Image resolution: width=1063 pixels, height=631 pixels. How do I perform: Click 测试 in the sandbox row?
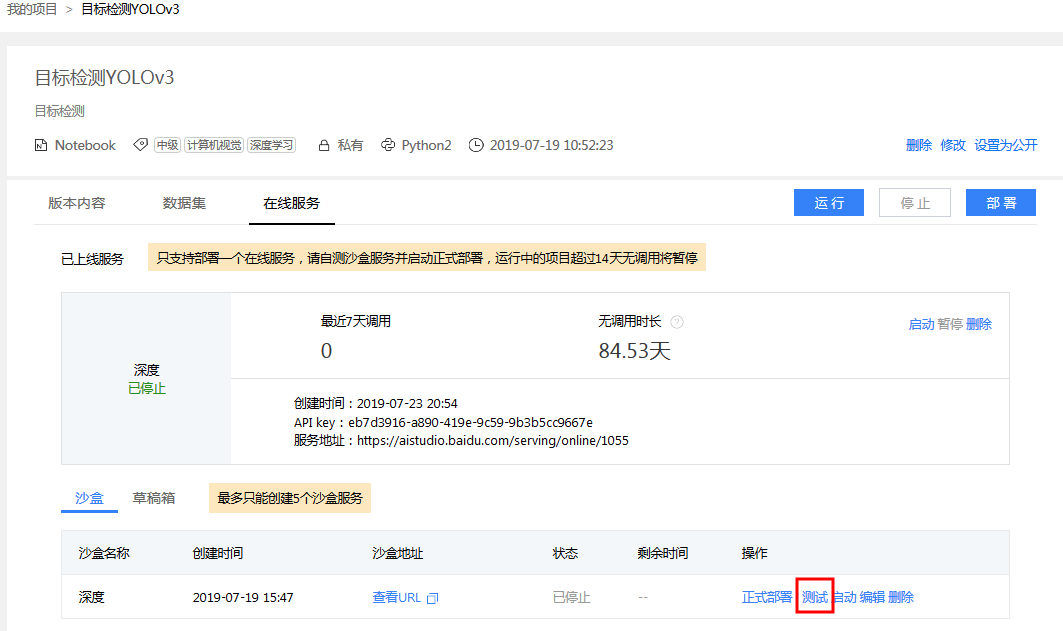[x=814, y=597]
